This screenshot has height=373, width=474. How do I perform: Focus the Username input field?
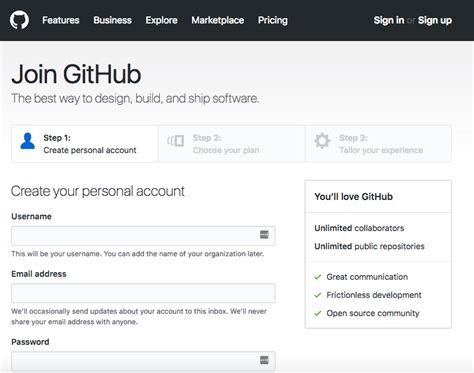click(143, 236)
